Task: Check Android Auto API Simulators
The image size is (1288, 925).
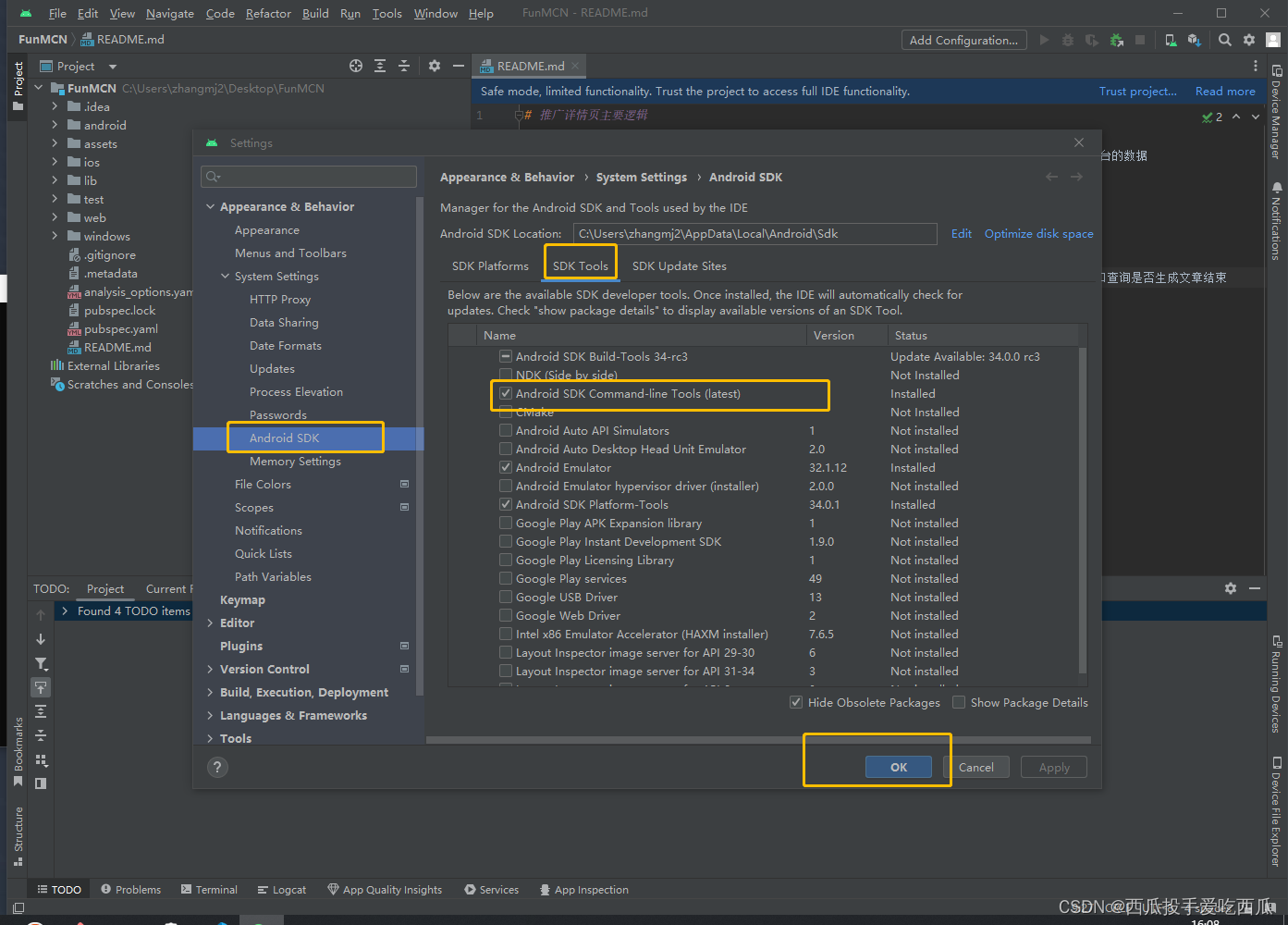Action: point(506,430)
